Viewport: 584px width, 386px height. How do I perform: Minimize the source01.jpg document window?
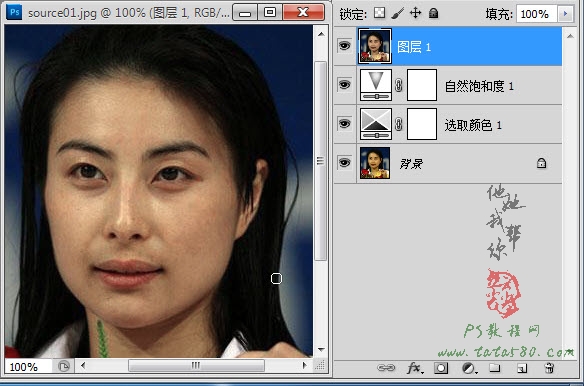245,13
